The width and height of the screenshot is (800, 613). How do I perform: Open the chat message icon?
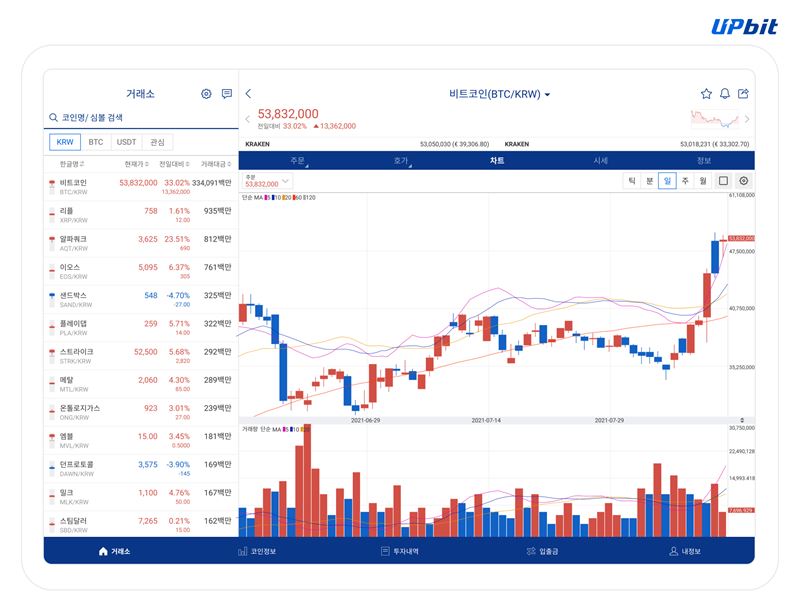point(227,94)
